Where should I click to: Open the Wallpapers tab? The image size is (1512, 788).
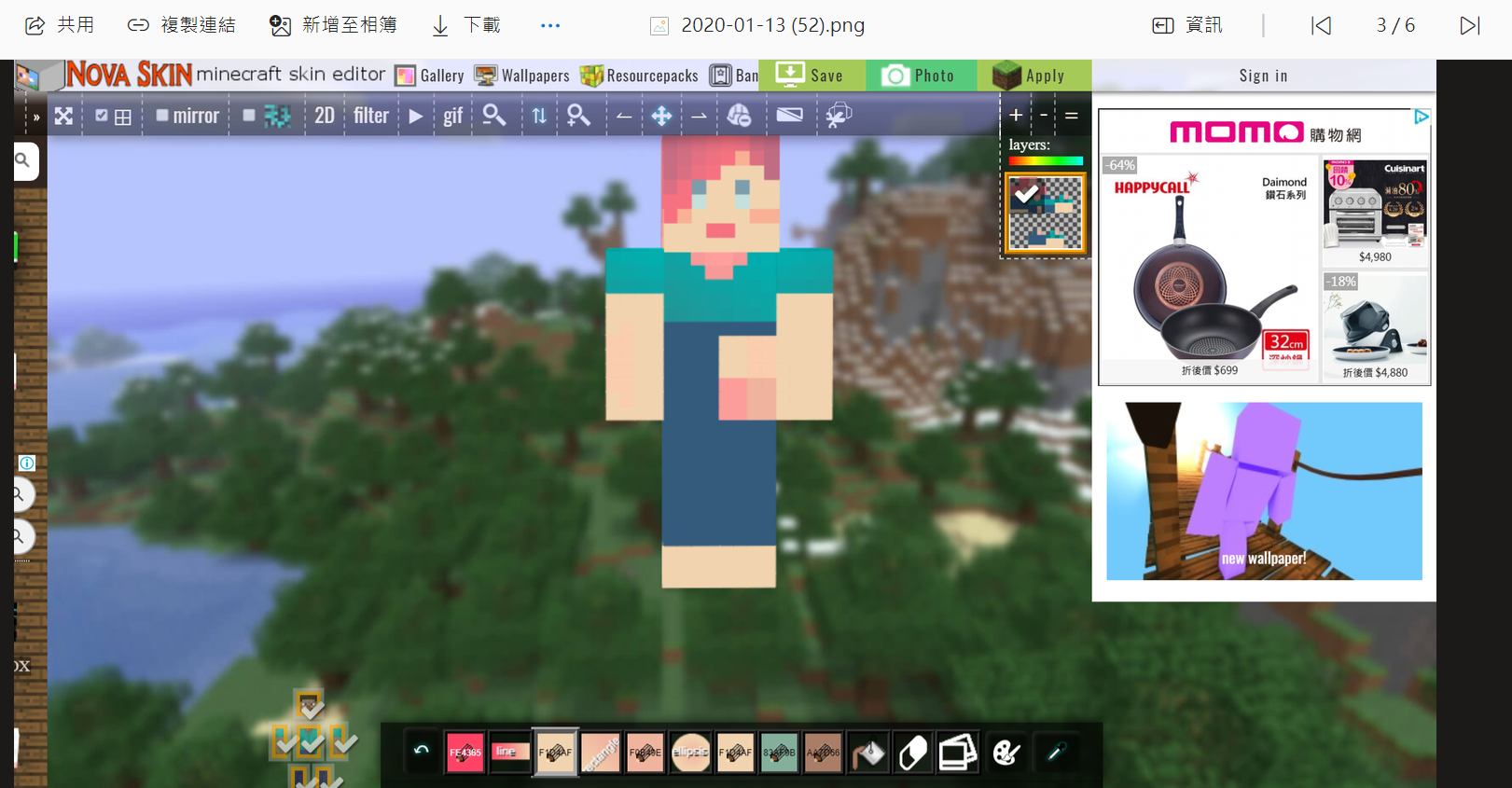click(522, 76)
